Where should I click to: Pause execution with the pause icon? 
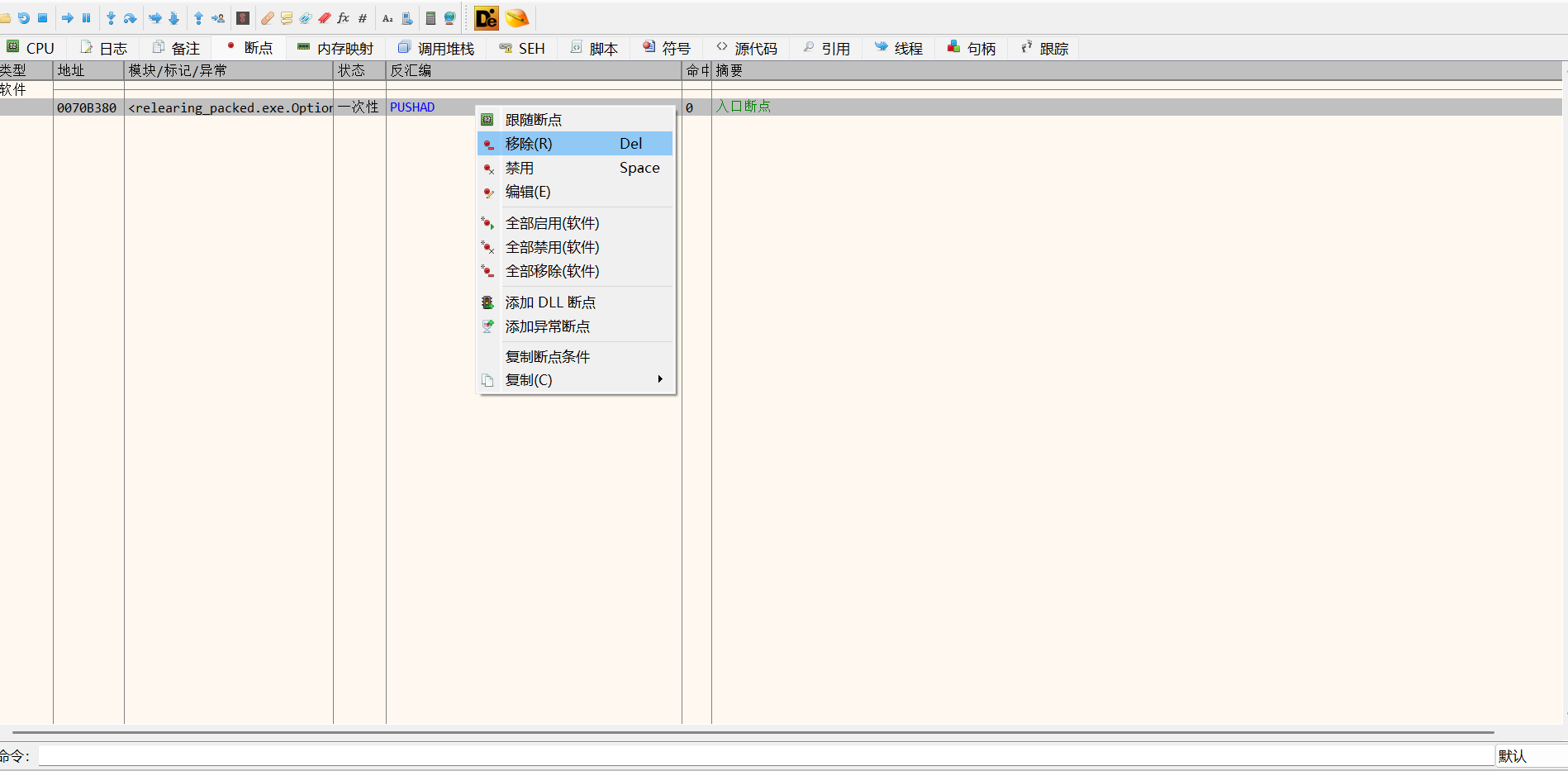(86, 18)
